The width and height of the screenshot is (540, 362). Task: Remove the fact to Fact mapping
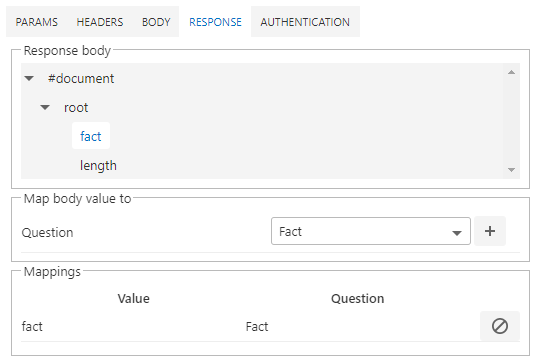(x=500, y=326)
